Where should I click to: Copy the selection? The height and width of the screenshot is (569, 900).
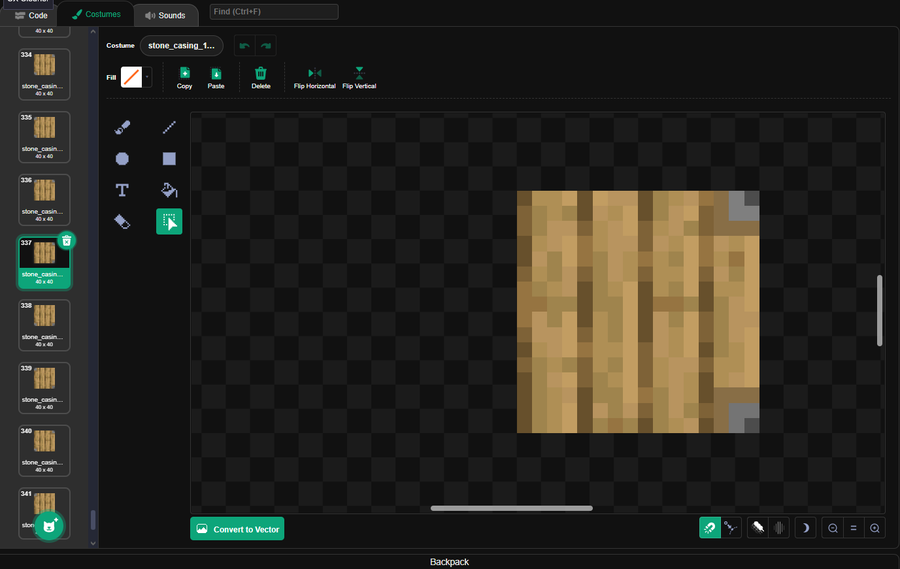pos(184,78)
